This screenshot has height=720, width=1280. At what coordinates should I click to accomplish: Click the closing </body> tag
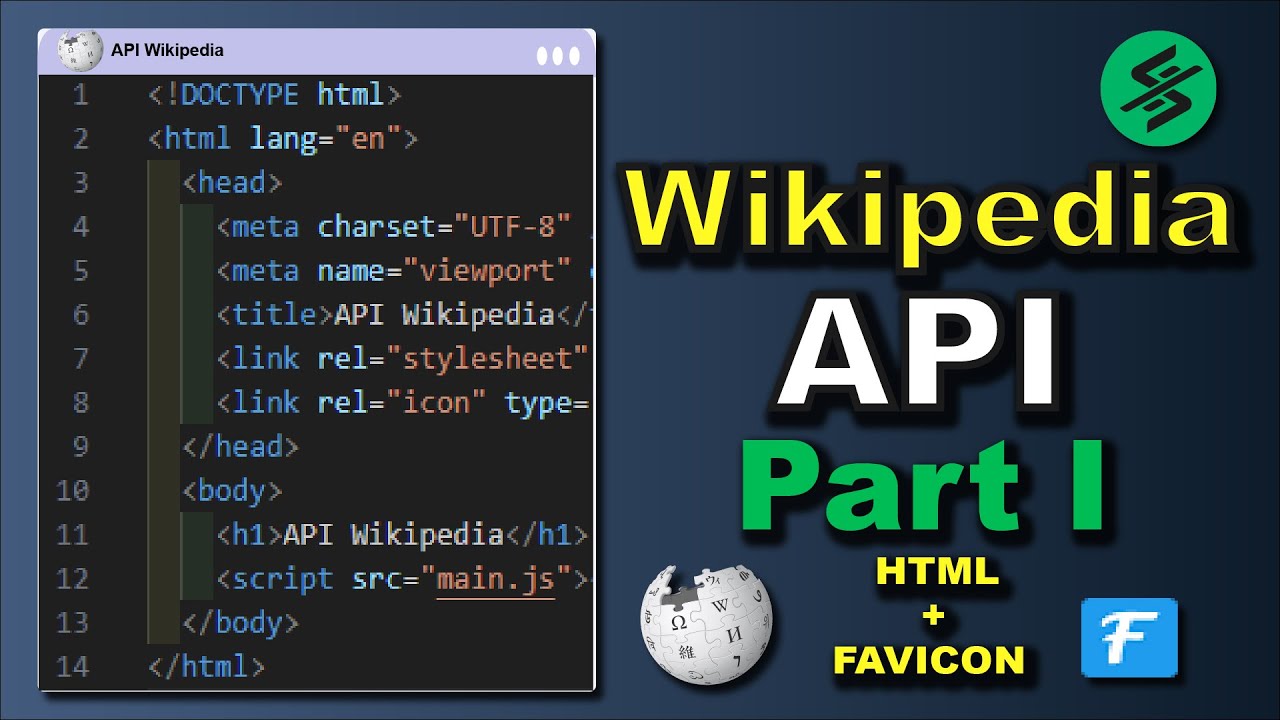(x=240, y=622)
